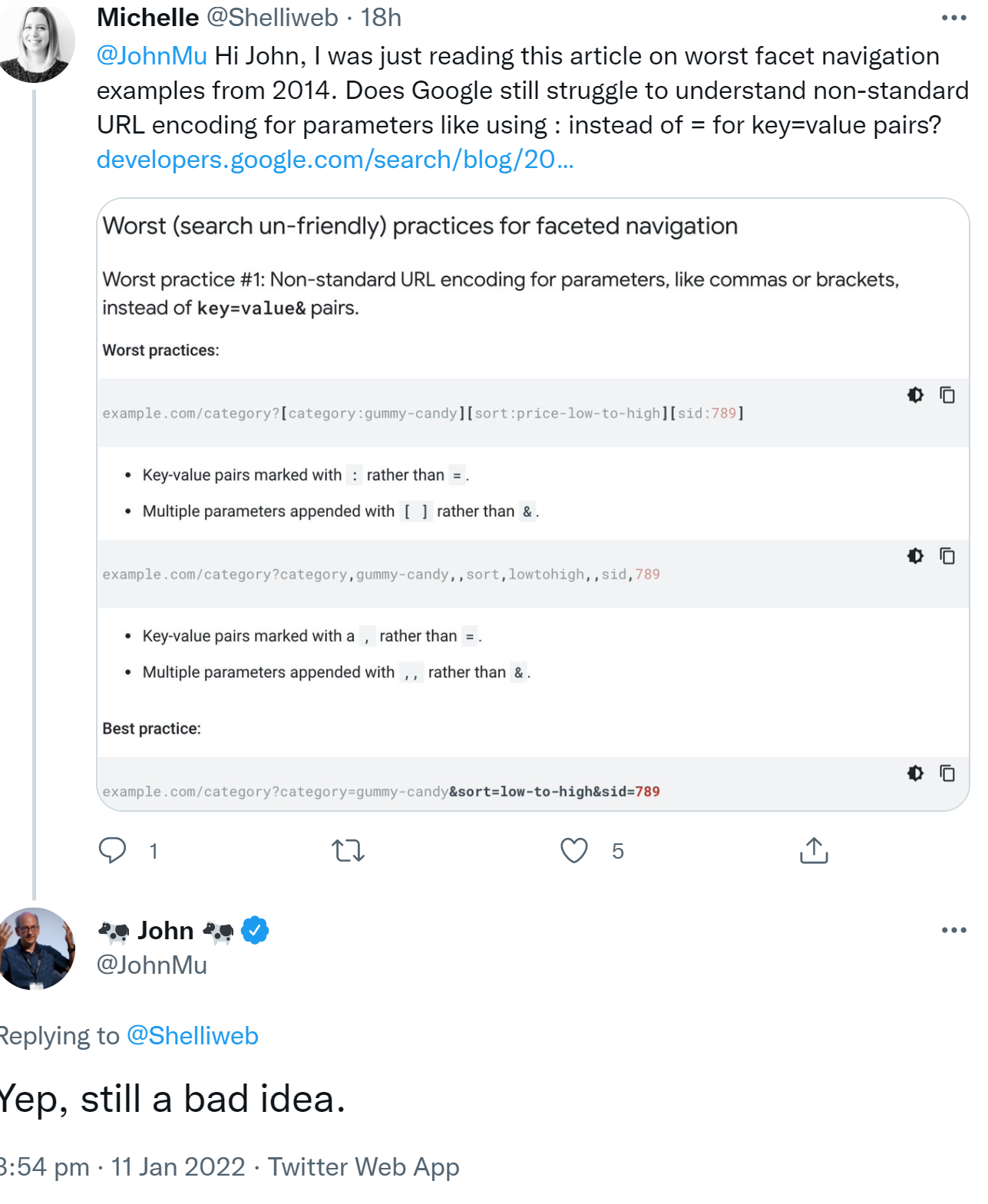The image size is (988, 1204).
Task: View the like count of 5
Action: [616, 850]
